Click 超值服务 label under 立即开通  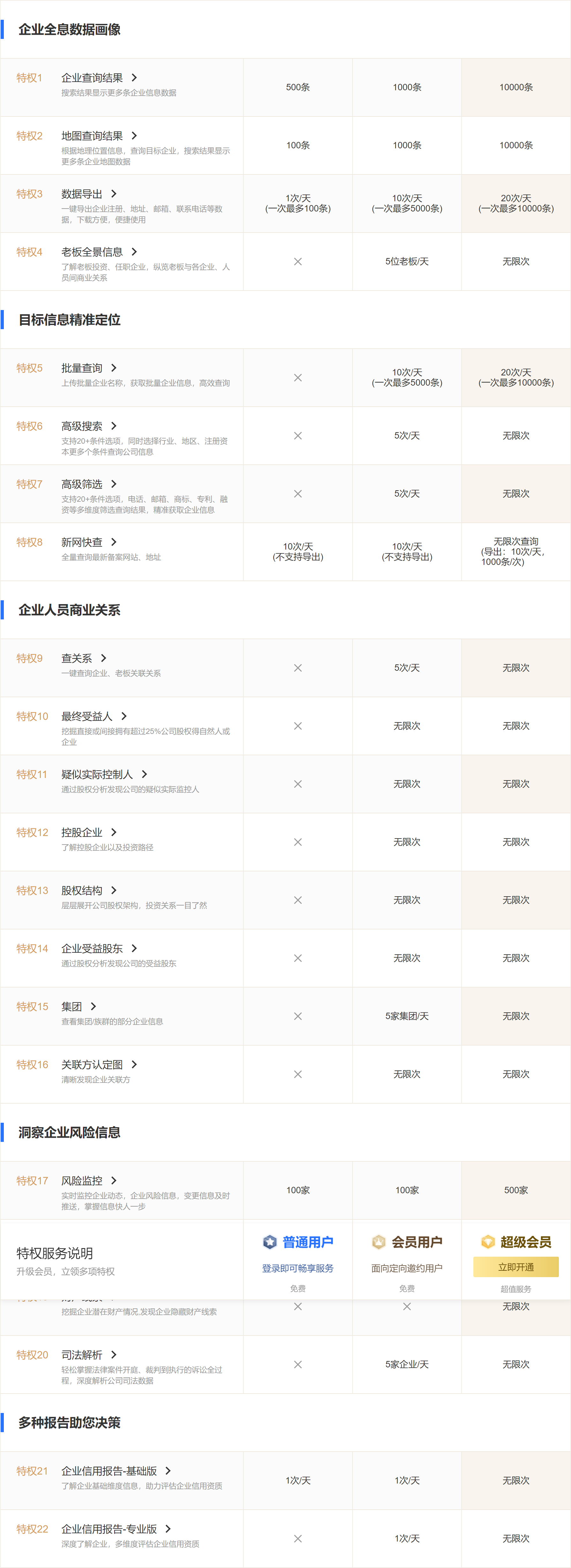(515, 1289)
